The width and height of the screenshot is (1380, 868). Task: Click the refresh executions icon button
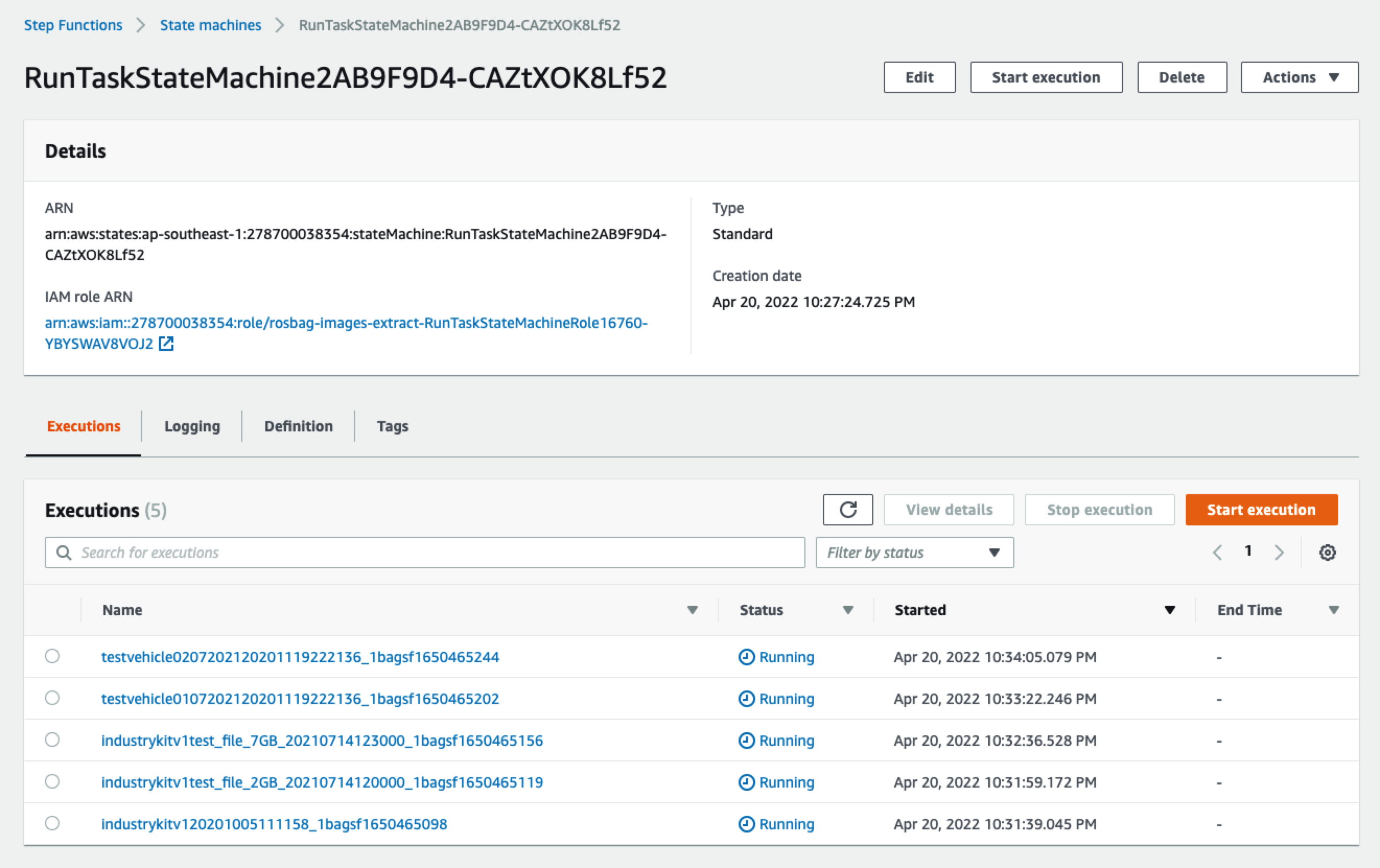848,509
